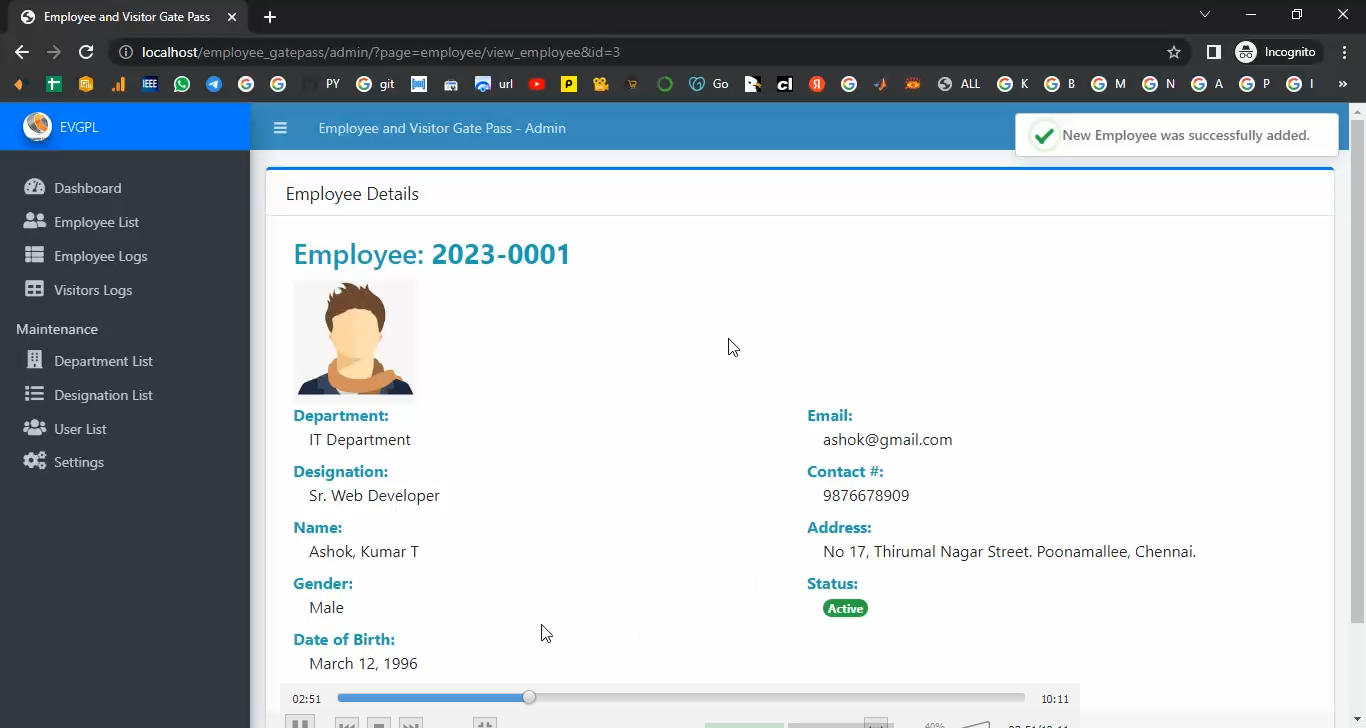Click the IEEE bookmark icon

pyautogui.click(x=150, y=84)
